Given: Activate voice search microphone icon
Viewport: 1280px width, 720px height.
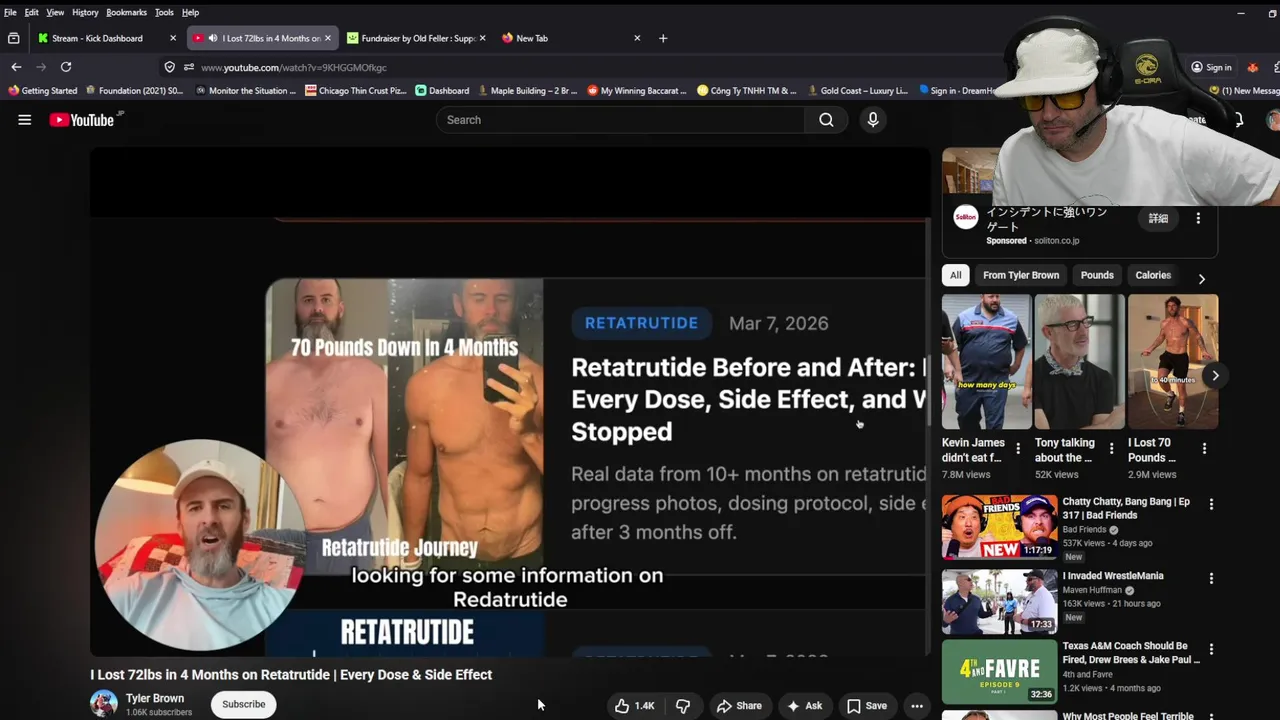Looking at the screenshot, I should [x=873, y=120].
